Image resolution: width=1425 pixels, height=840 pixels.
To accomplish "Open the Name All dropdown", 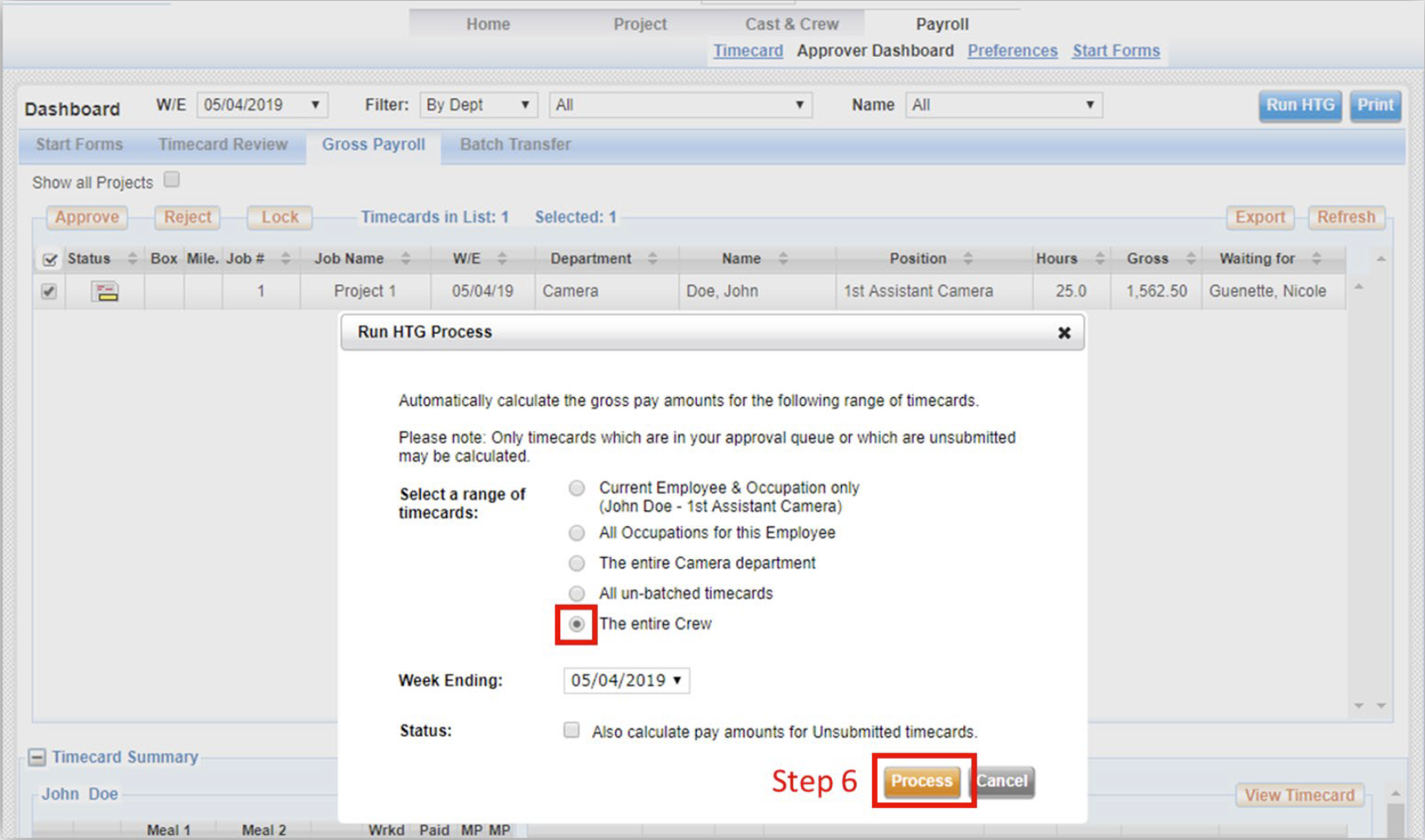I will tap(1003, 105).
